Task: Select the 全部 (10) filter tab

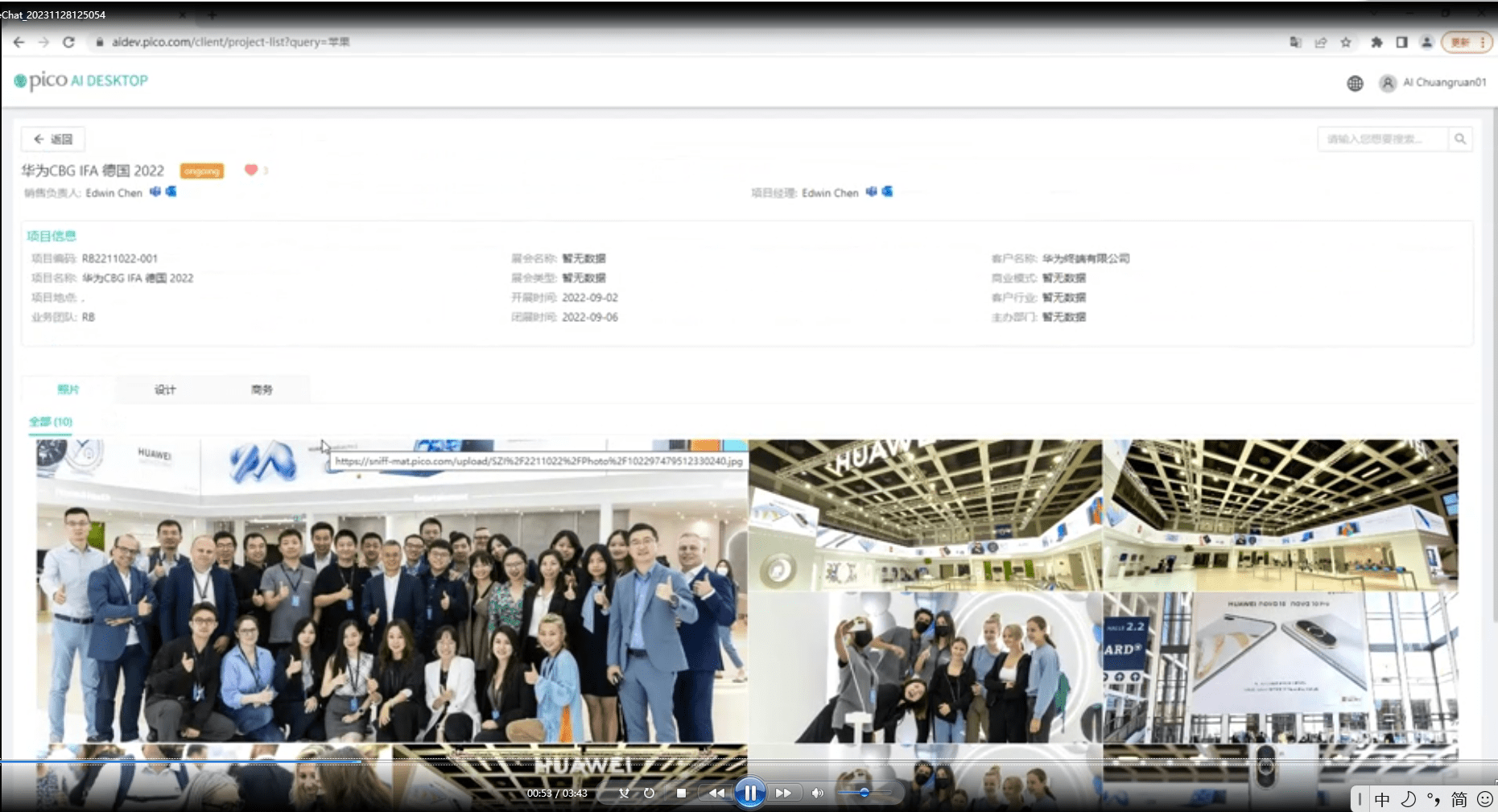Action: coord(51,422)
